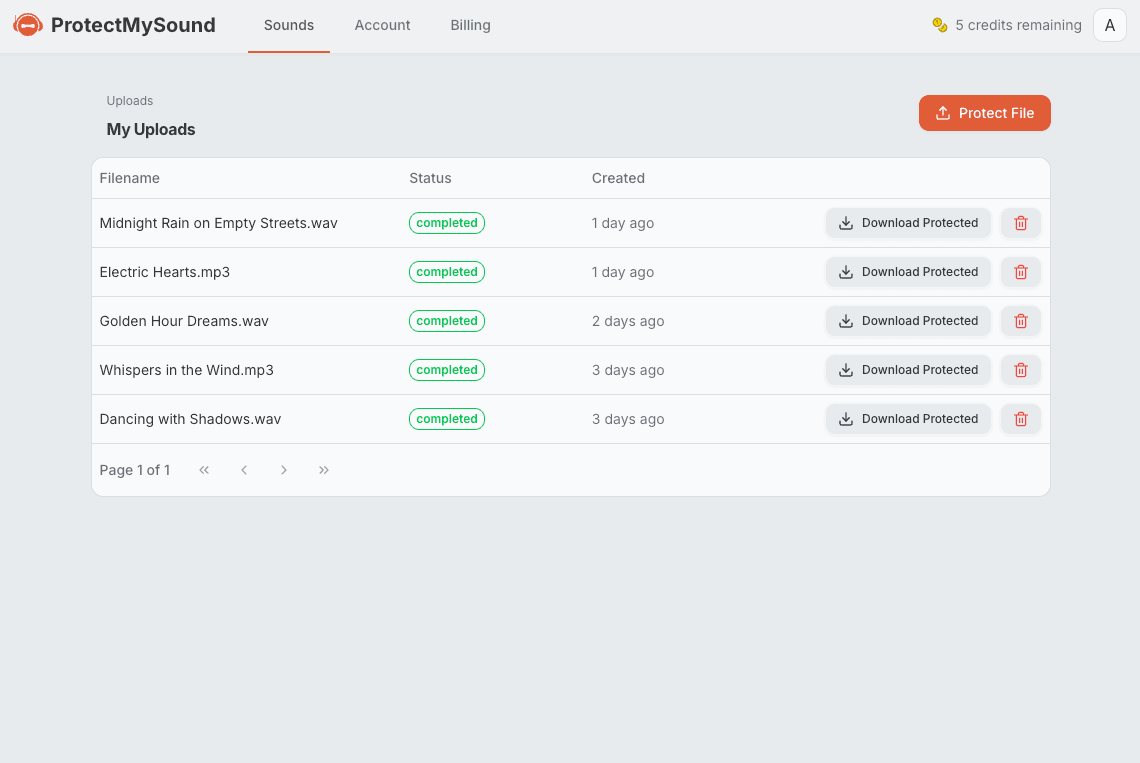1140x763 pixels.
Task: Click the coins icon next to credits remaining
Action: tap(940, 25)
